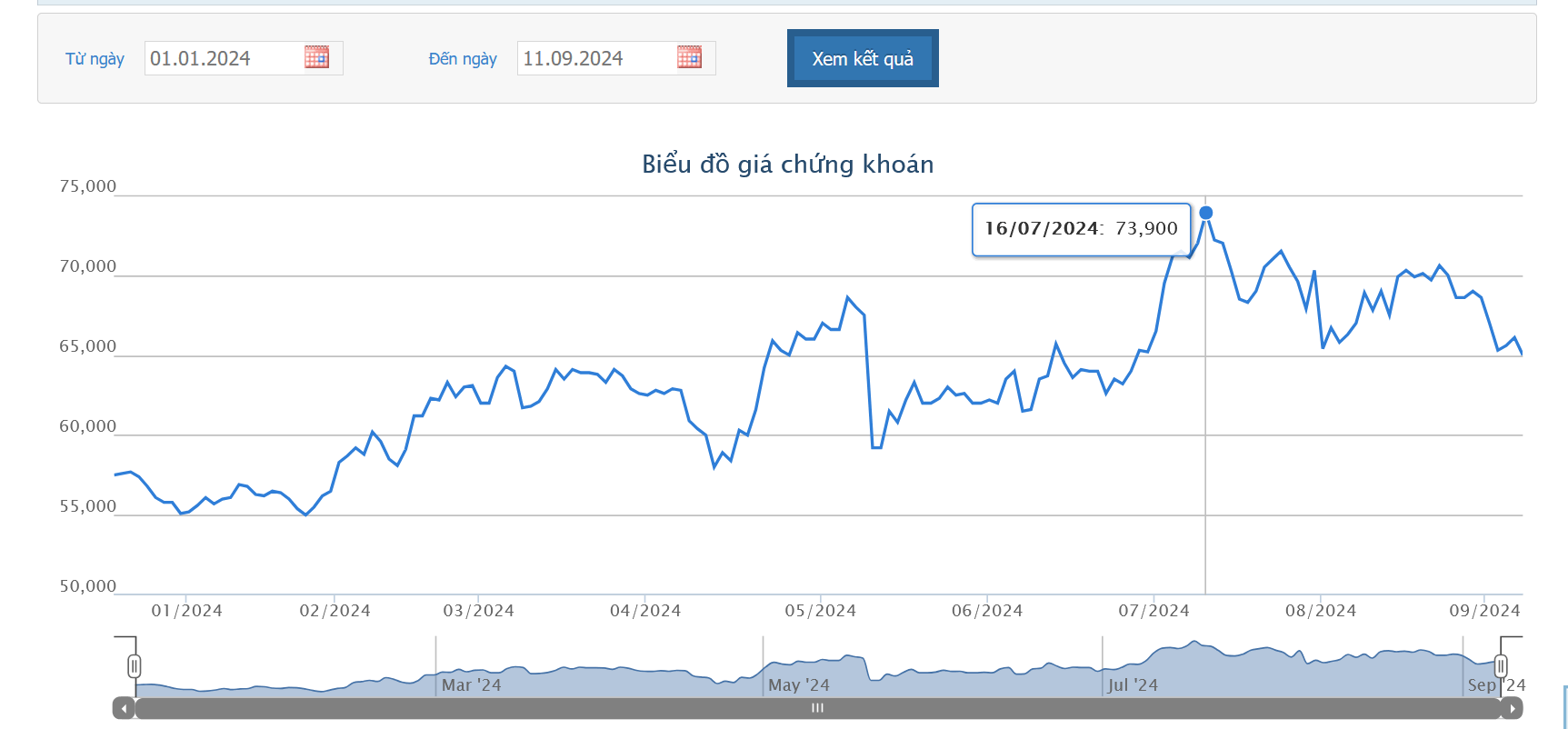The height and width of the screenshot is (729, 1568).
Task: Click the May '24 navigator label
Action: click(x=798, y=685)
